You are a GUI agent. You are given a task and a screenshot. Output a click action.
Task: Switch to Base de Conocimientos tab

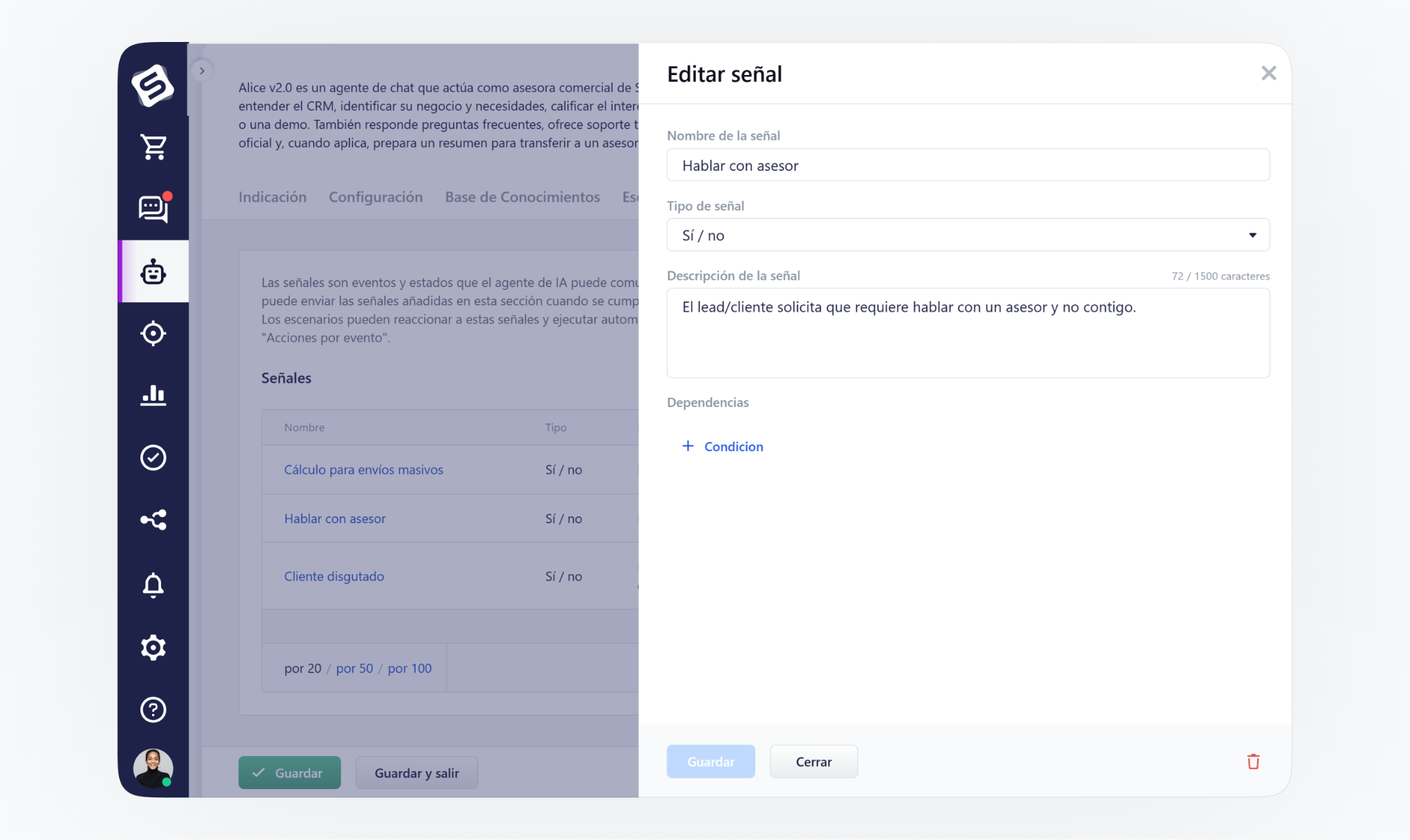click(x=522, y=197)
